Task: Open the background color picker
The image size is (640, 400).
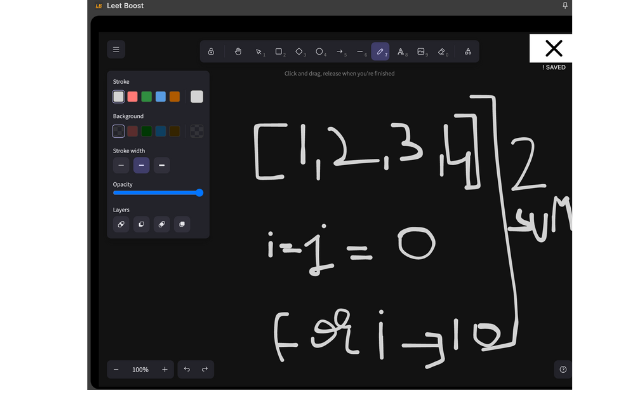Action: click(197, 131)
